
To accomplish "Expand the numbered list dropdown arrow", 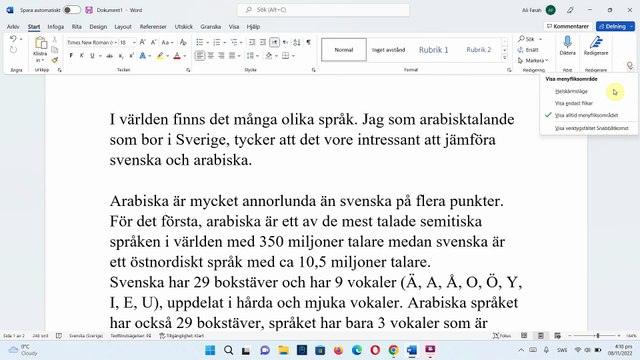I will pyautogui.click(x=224, y=42).
